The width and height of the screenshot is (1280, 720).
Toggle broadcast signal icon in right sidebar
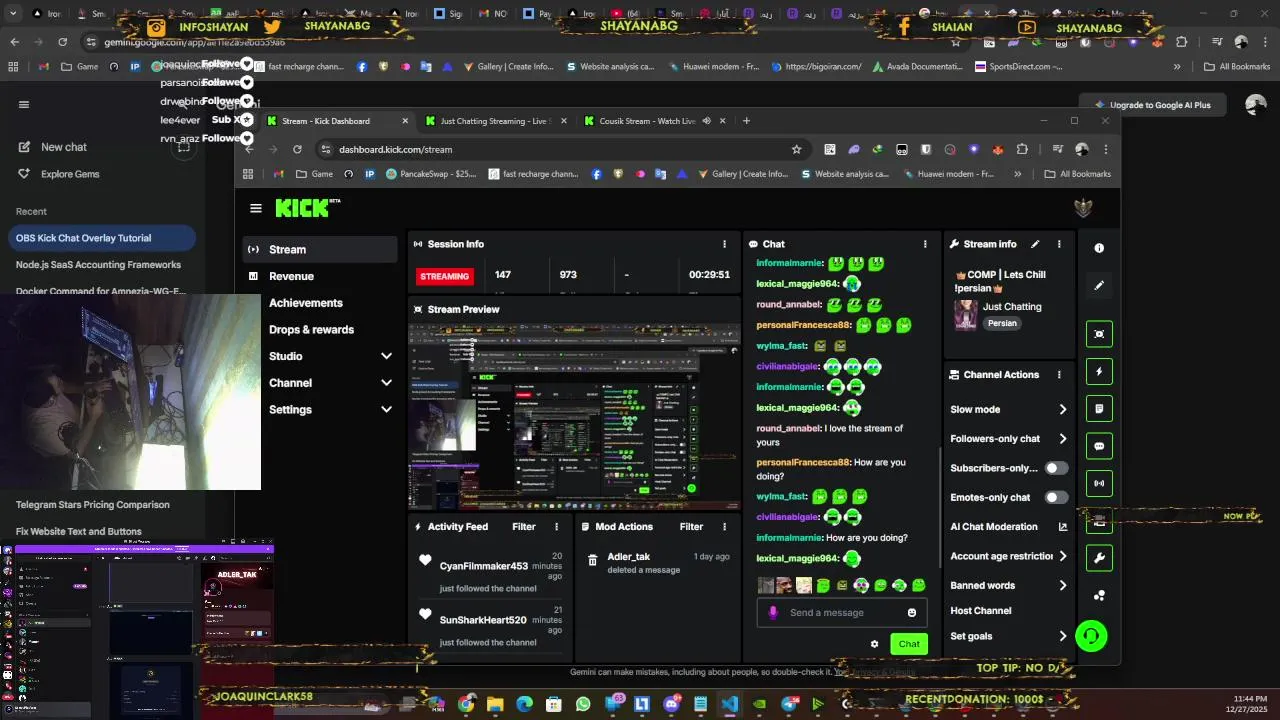click(x=1099, y=484)
